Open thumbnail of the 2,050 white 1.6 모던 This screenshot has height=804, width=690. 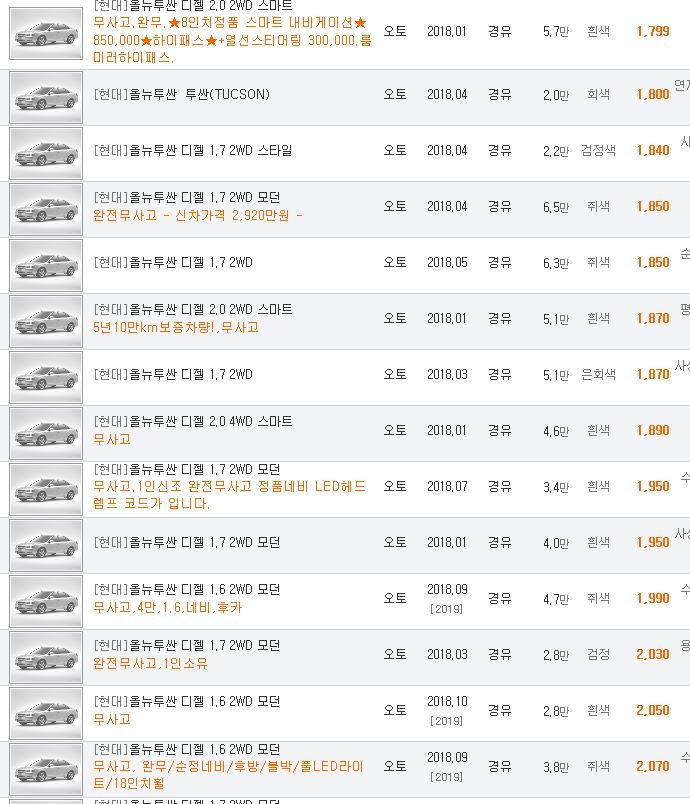click(46, 713)
